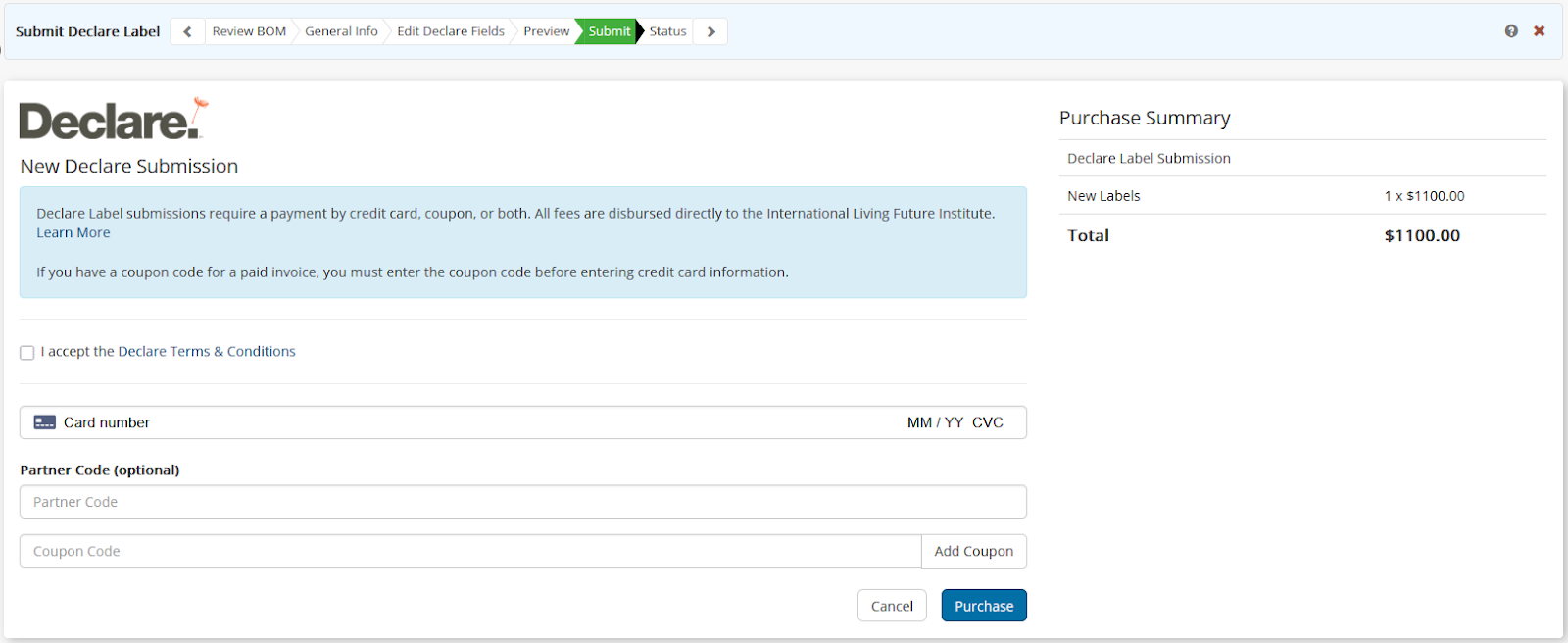Click the Cancel button
The image size is (1568, 643).
(x=892, y=606)
